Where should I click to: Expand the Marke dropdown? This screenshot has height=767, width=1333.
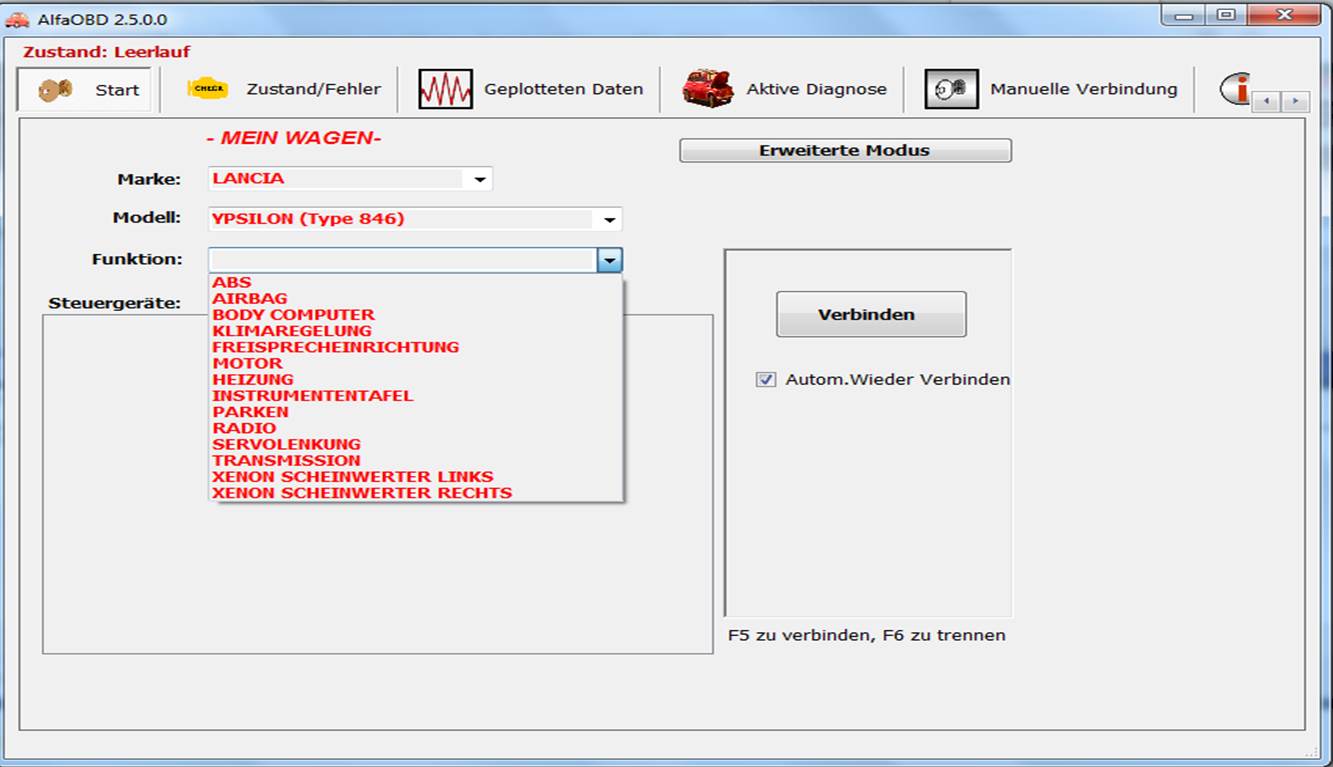coord(480,180)
